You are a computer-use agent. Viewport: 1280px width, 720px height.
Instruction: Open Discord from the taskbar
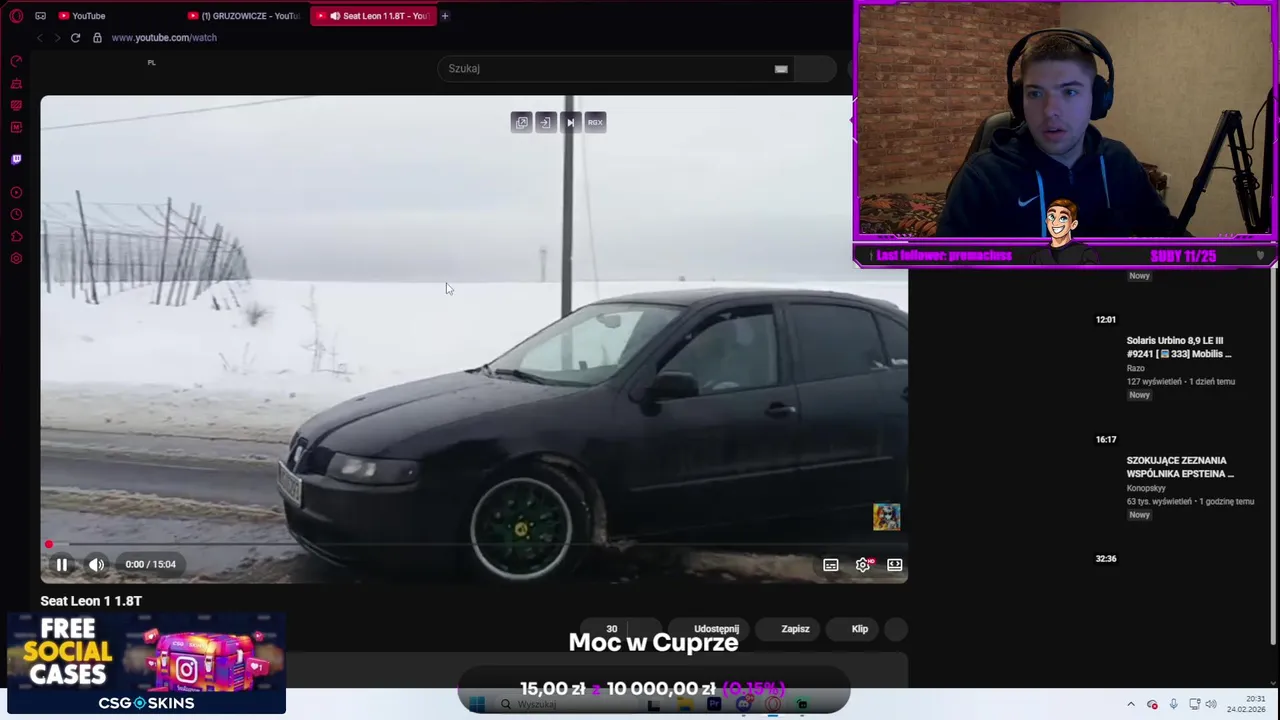click(744, 705)
